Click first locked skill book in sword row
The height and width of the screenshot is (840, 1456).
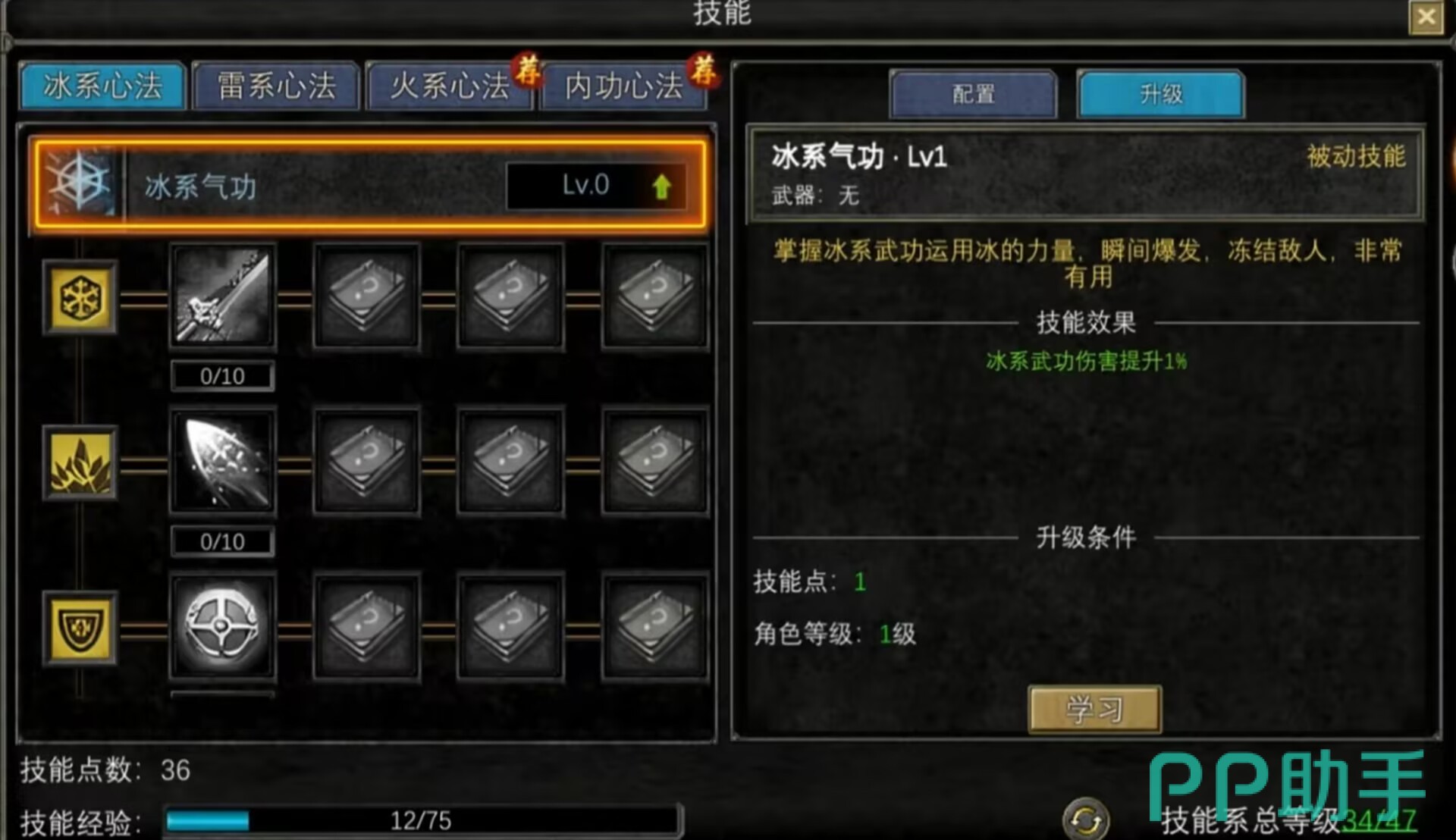point(366,296)
